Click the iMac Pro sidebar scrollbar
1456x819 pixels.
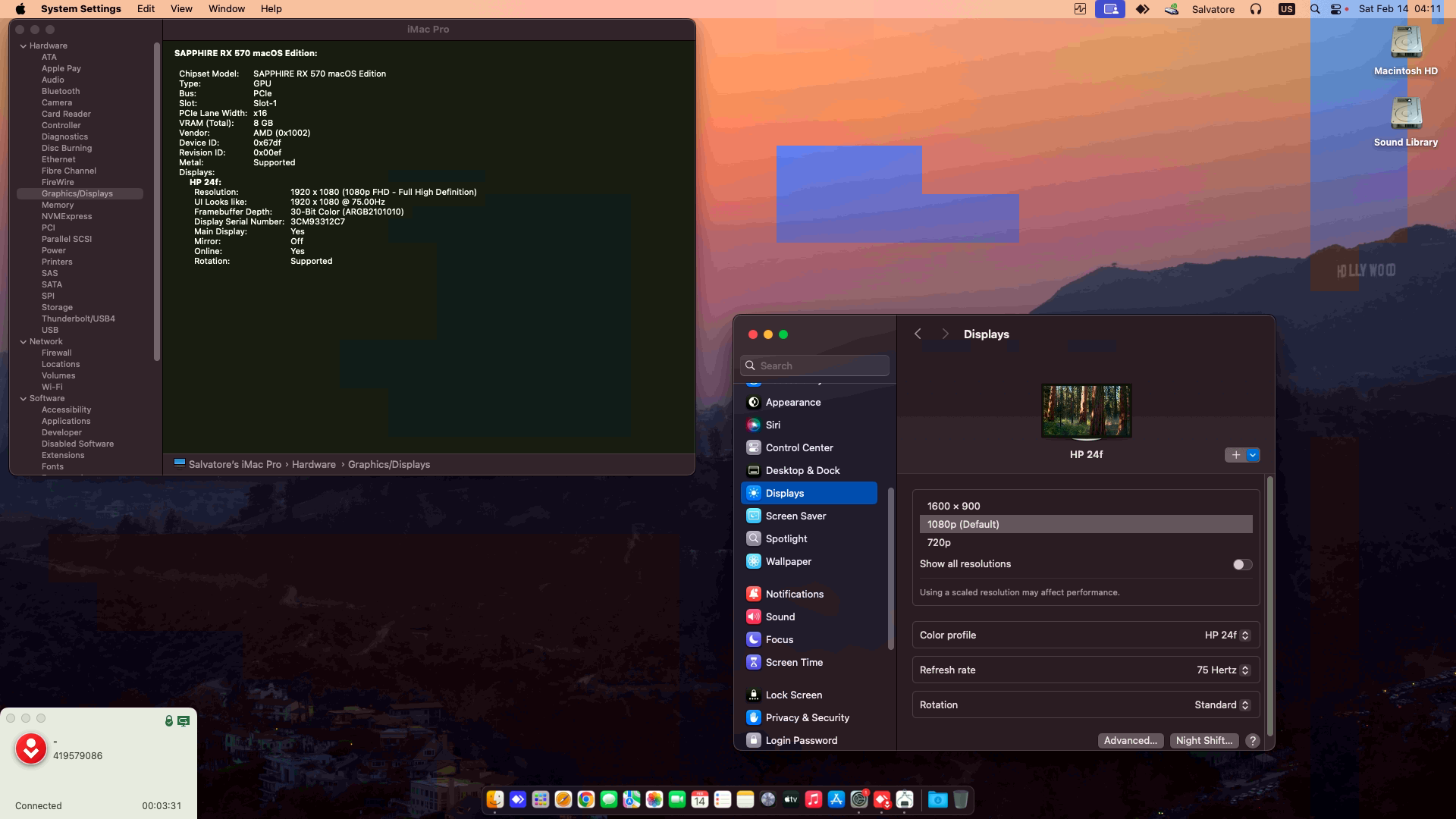157,201
